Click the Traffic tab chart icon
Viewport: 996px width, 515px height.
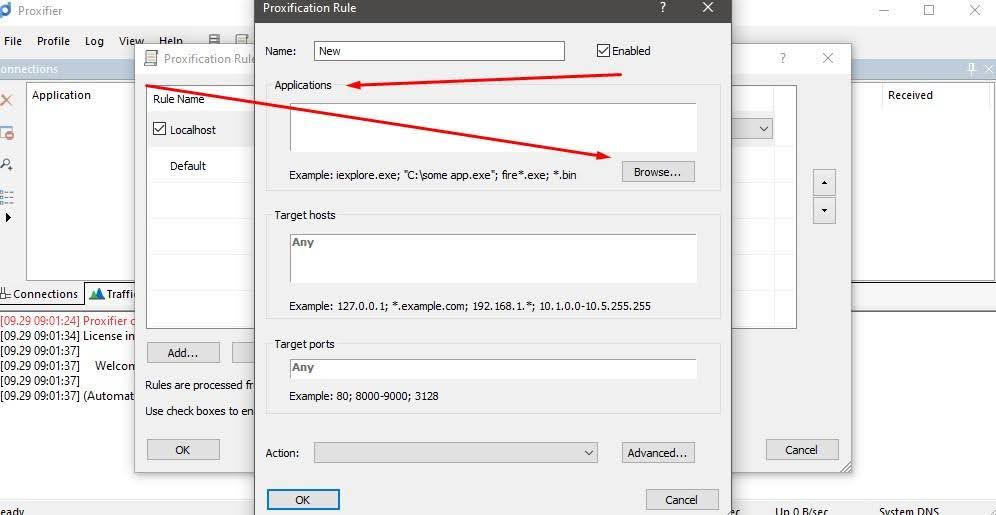click(97, 294)
